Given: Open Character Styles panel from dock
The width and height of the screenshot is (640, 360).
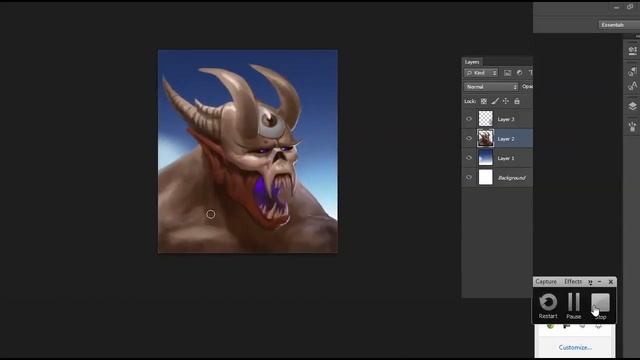Looking at the screenshot, I should pos(632,86).
